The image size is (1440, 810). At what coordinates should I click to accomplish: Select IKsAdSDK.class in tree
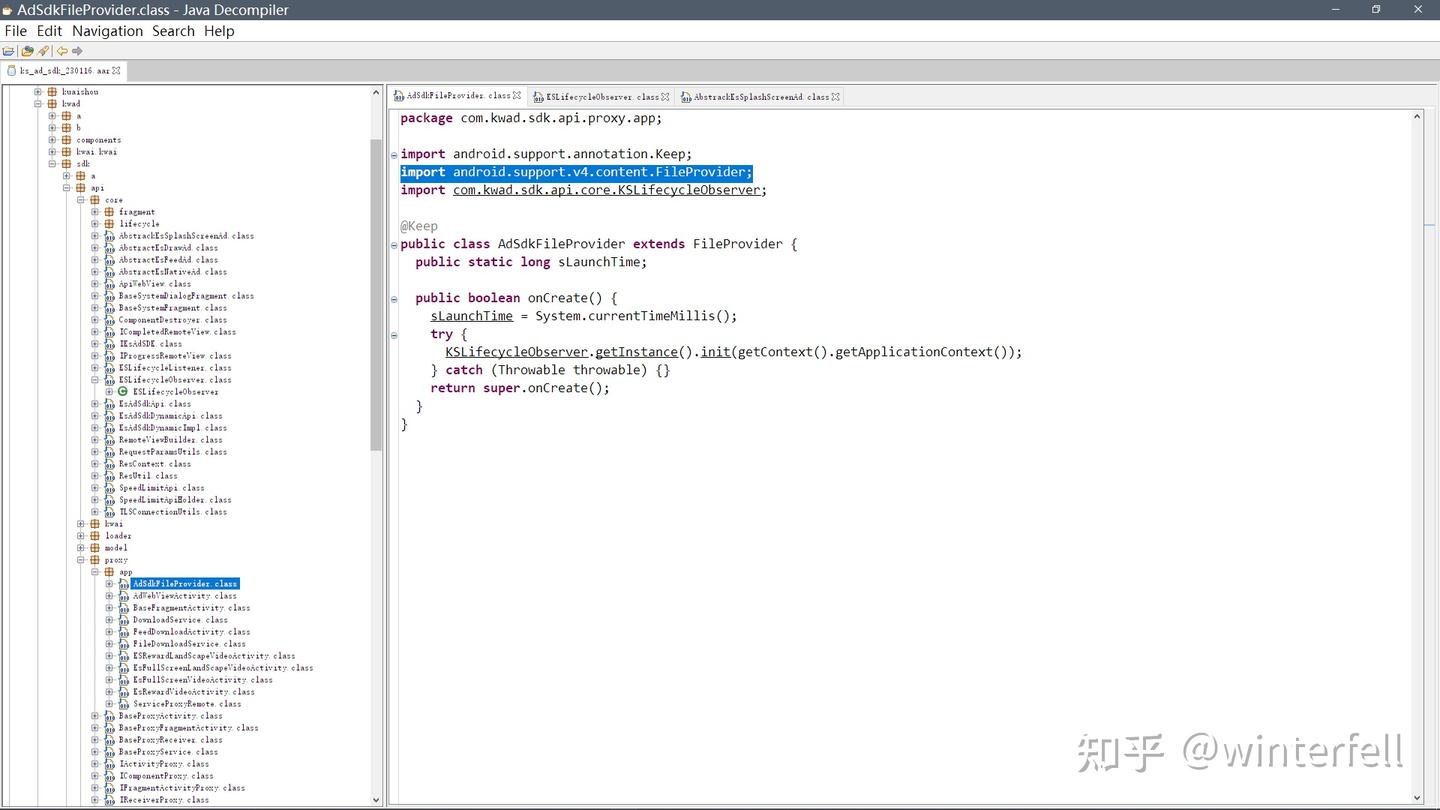coord(150,344)
